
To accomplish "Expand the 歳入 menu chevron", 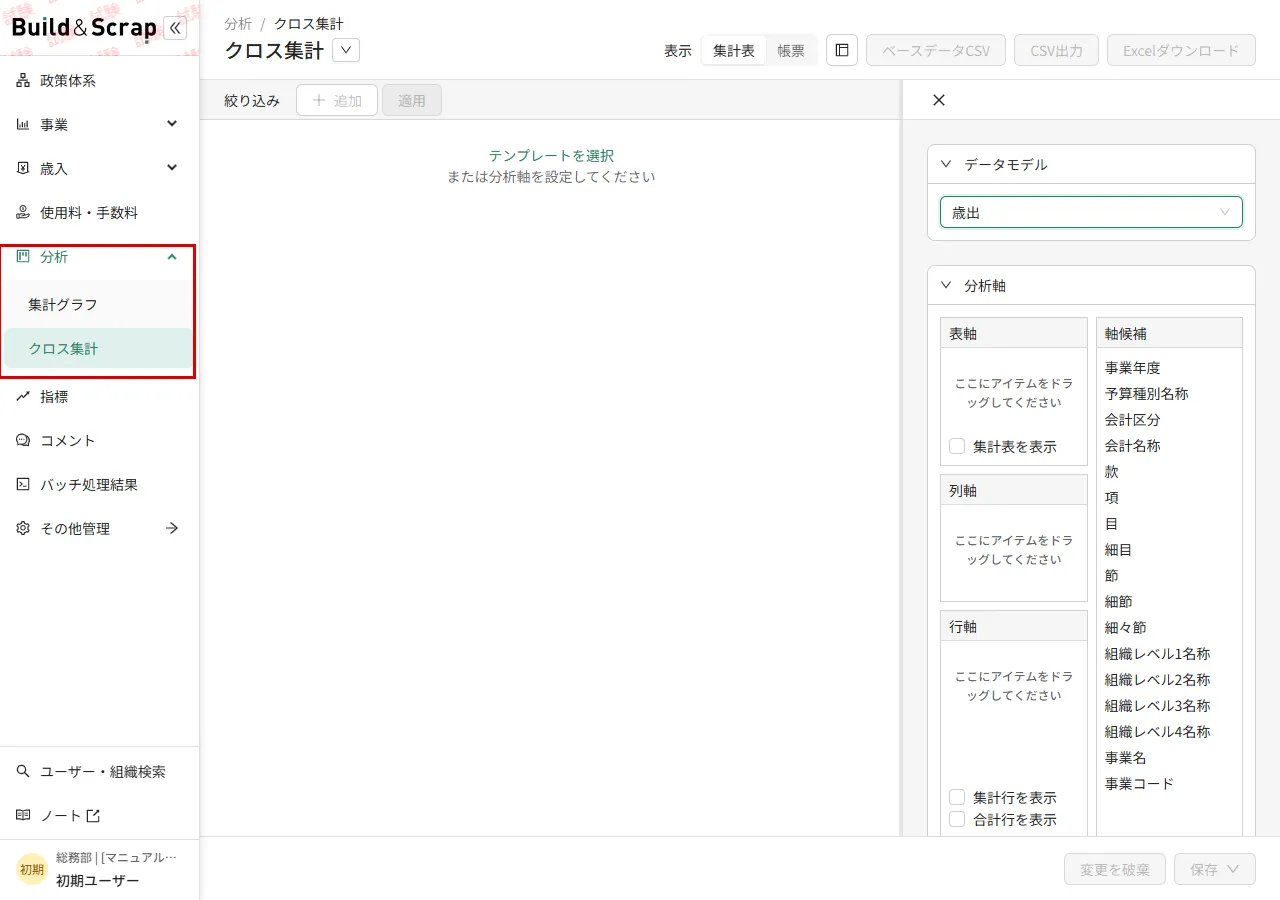I will tap(172, 168).
